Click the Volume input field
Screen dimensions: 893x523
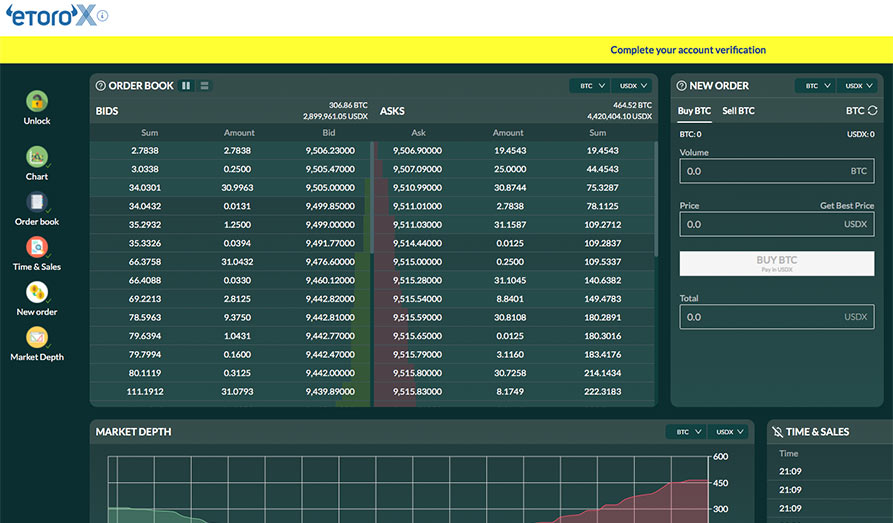pos(777,171)
